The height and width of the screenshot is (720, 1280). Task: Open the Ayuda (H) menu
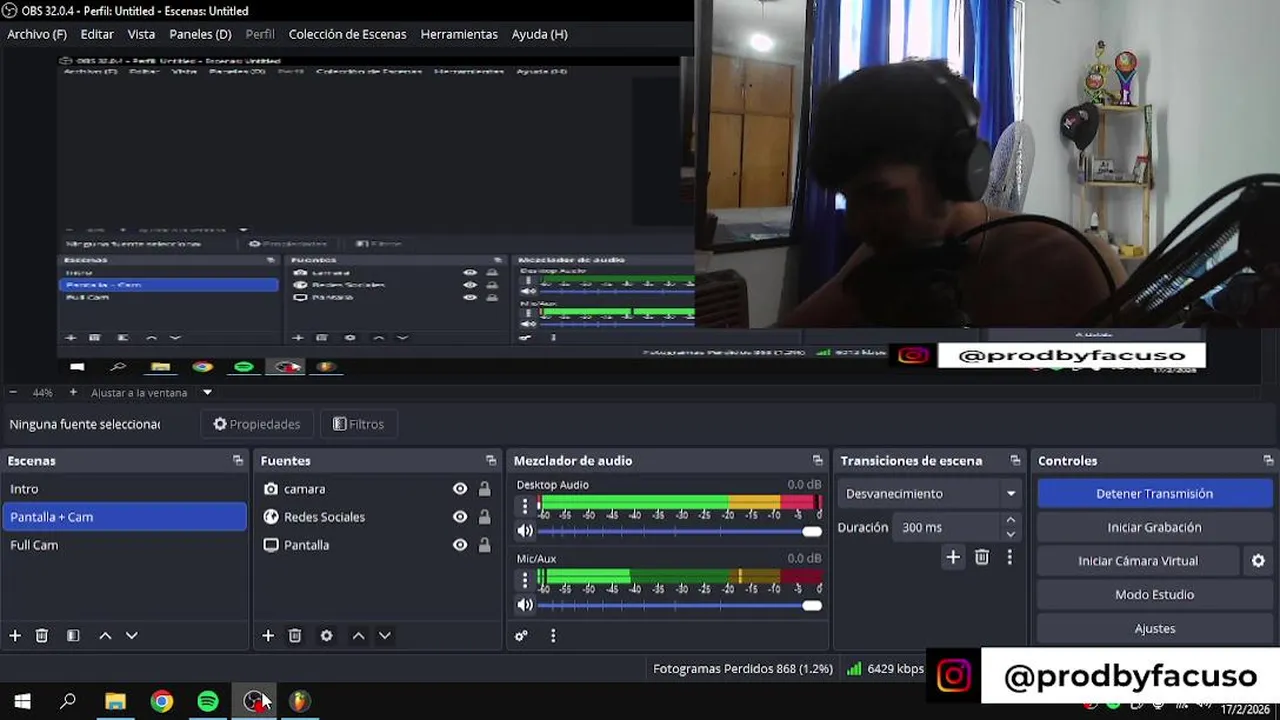(x=539, y=34)
